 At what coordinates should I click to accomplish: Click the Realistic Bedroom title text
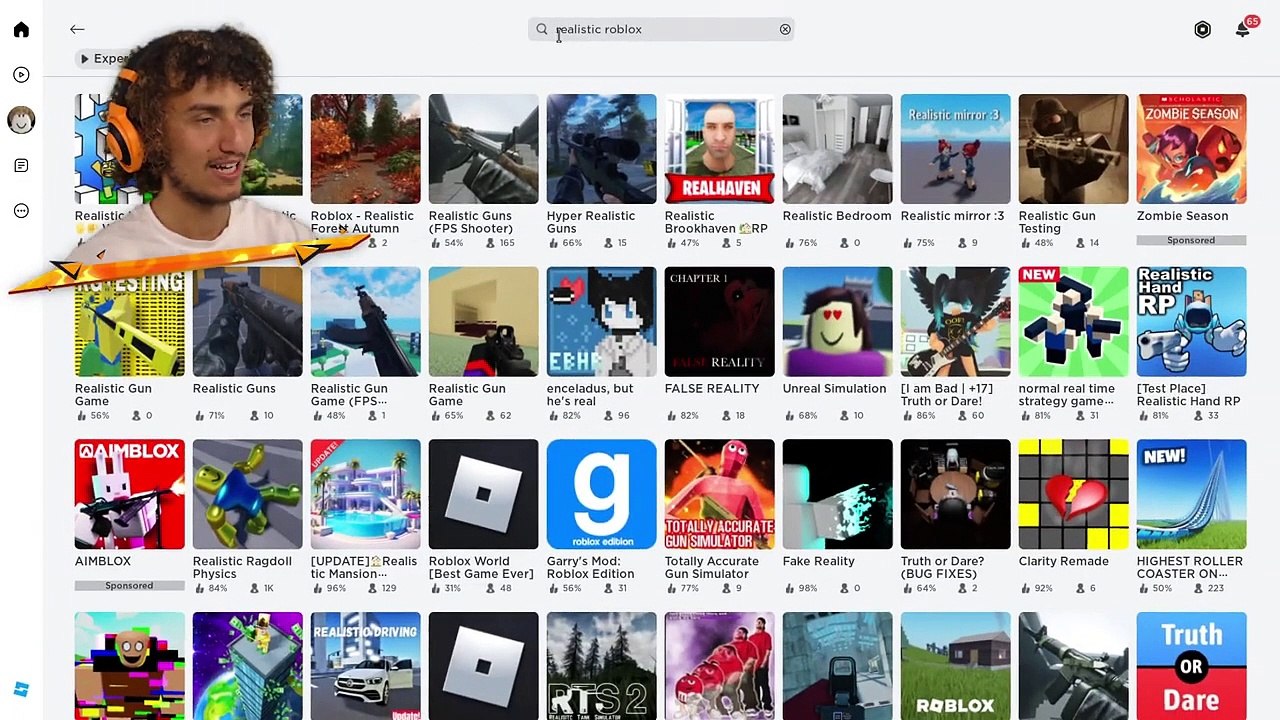click(837, 216)
